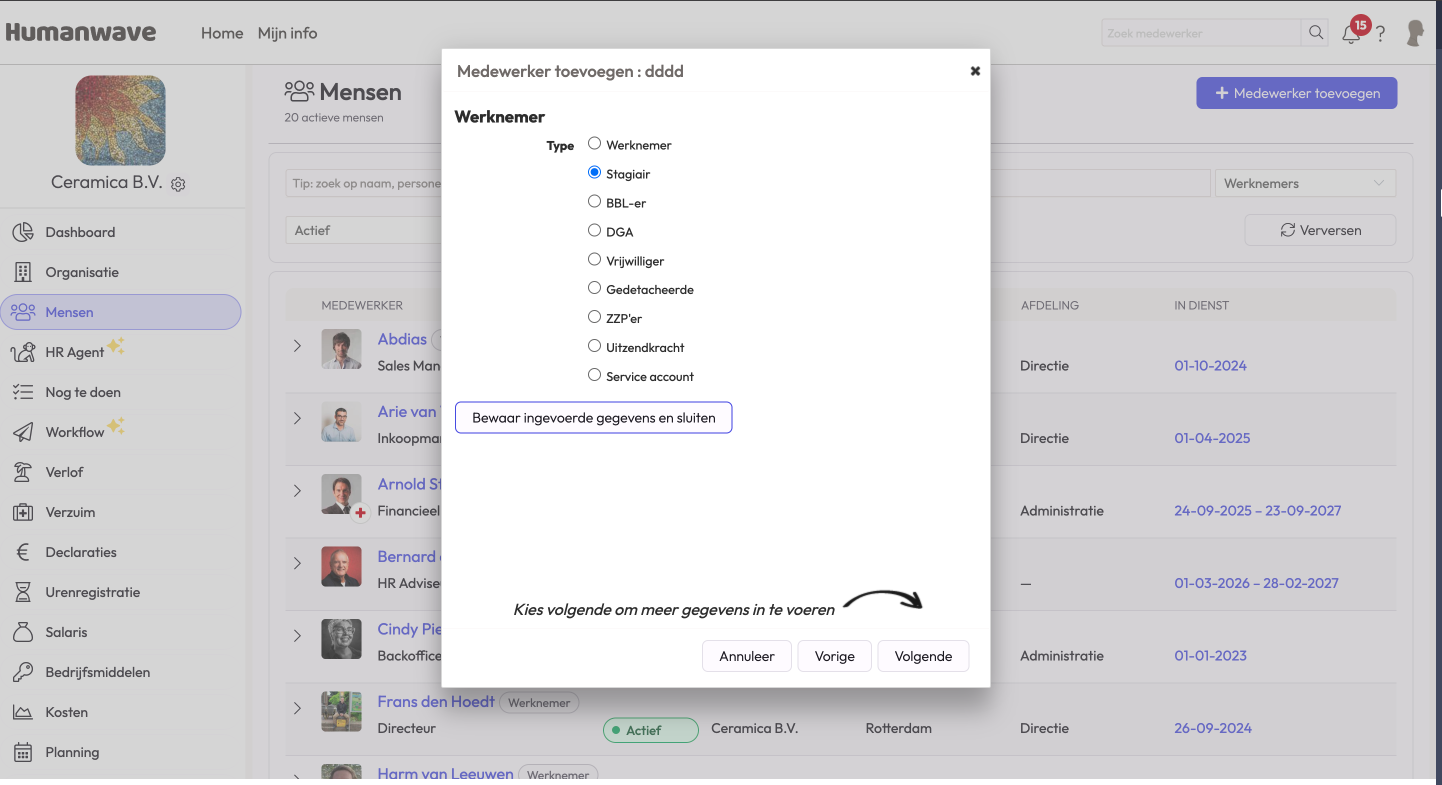The height and width of the screenshot is (785, 1442).
Task: Go to Salaris in the sidebar
Action: (66, 632)
